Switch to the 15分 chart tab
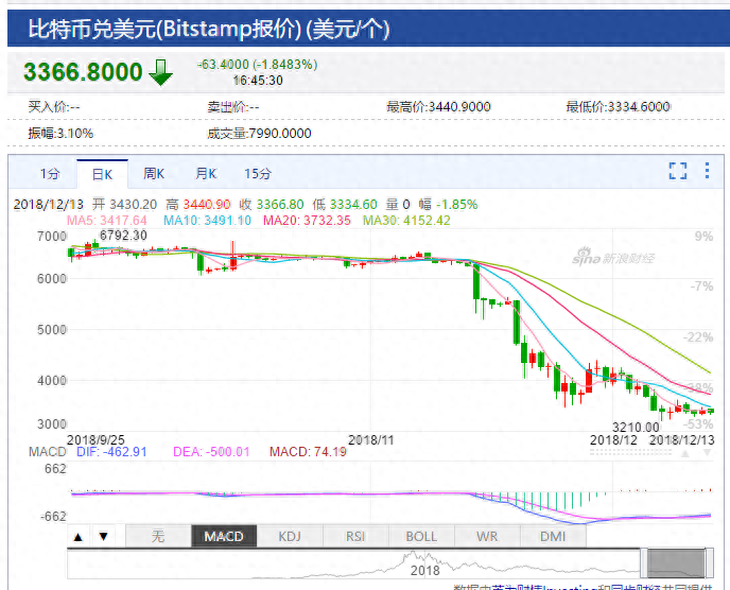The height and width of the screenshot is (590, 730). coord(258,174)
